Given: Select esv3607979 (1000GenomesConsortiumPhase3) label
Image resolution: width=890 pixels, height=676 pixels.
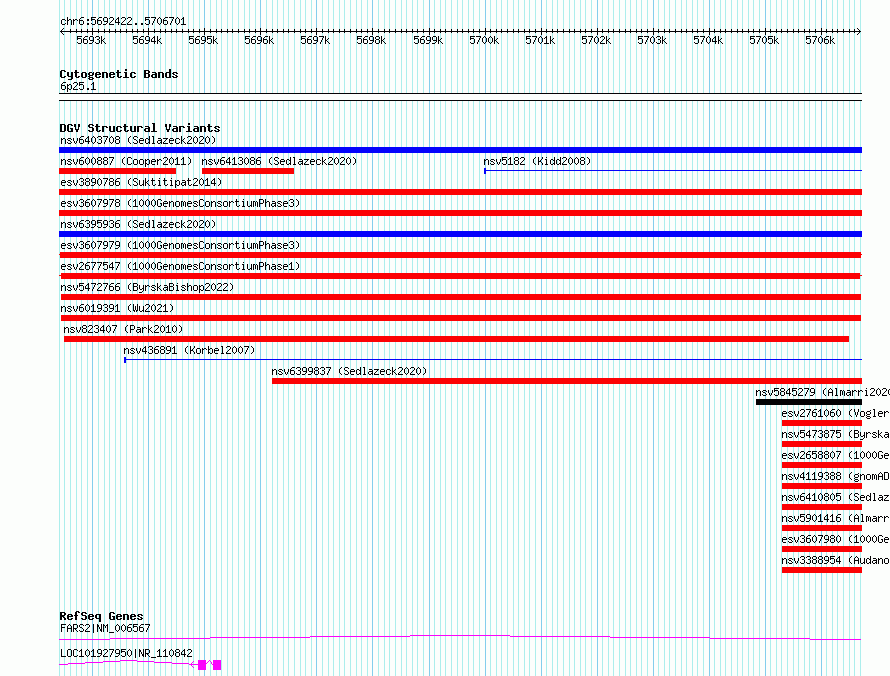Looking at the screenshot, I should click(x=180, y=245).
